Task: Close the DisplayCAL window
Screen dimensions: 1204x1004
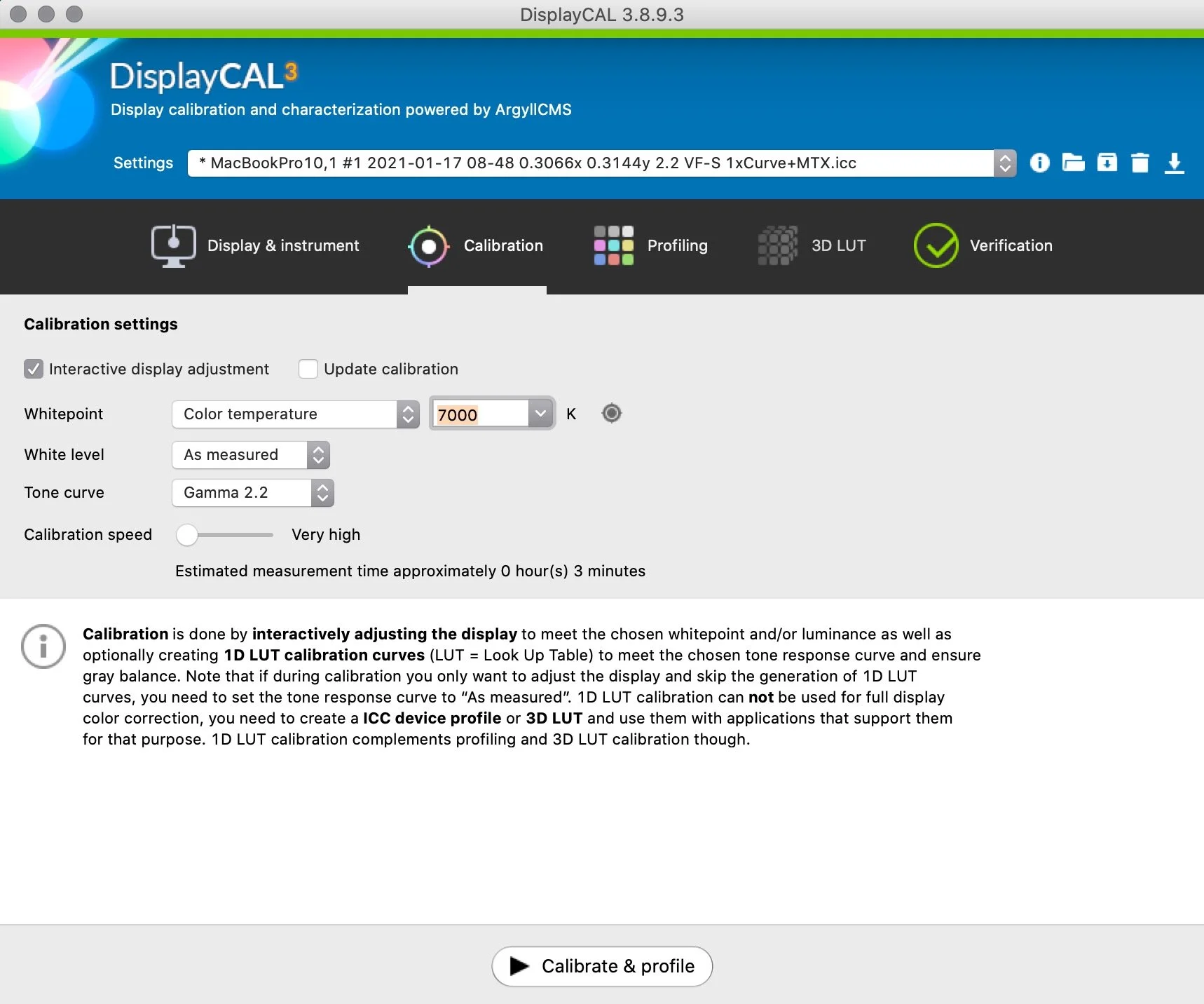Action: pos(18,14)
